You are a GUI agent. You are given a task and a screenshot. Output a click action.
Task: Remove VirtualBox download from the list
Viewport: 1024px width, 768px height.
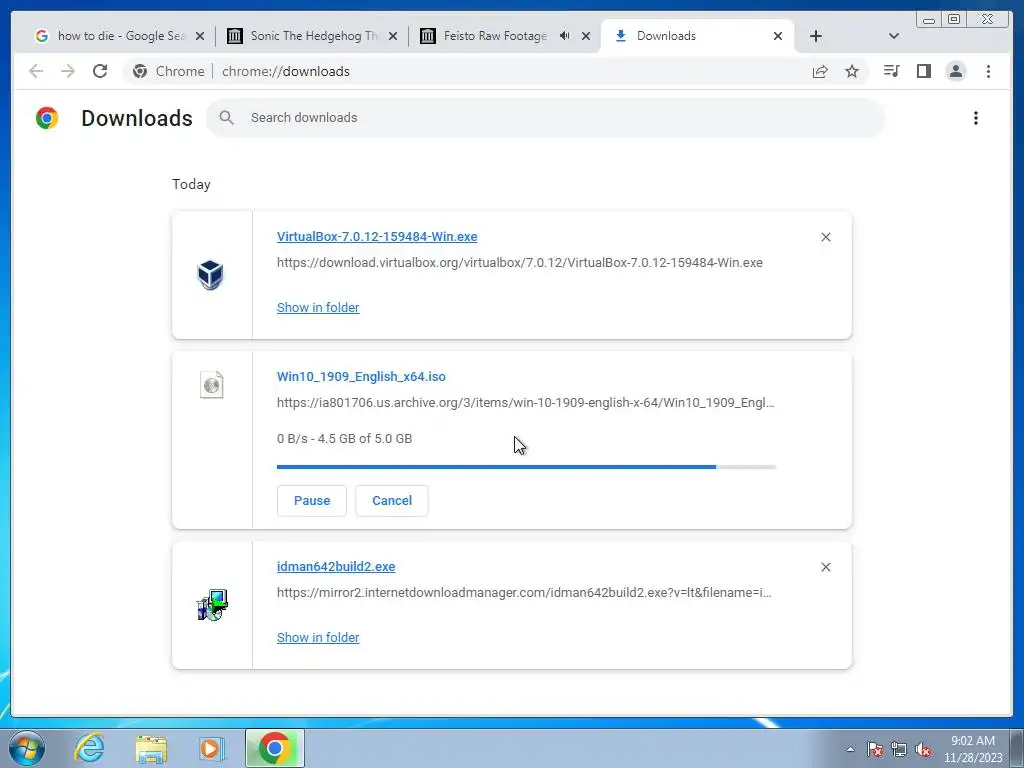[825, 237]
